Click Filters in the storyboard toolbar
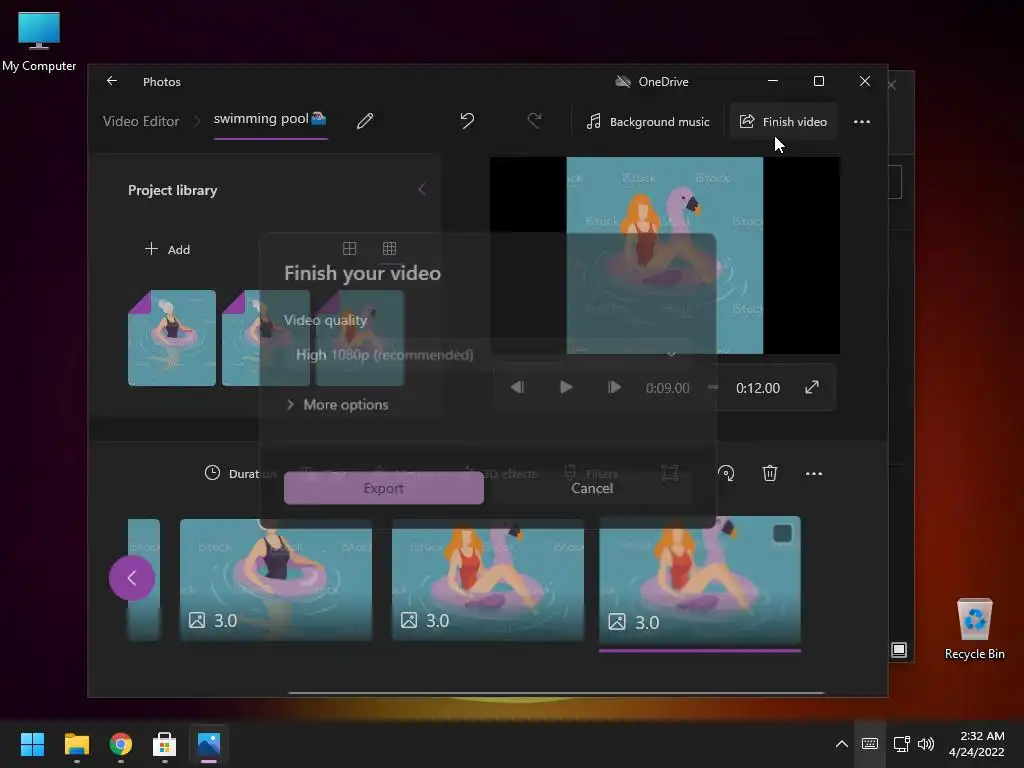The width and height of the screenshot is (1024, 768). pos(592,473)
